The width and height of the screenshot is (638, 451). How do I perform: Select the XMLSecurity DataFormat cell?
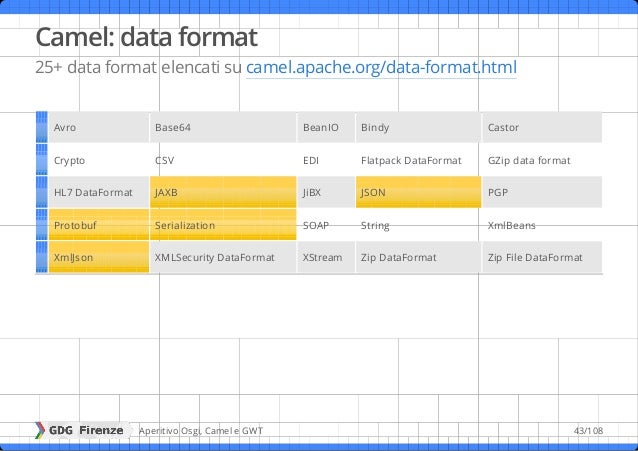pyautogui.click(x=223, y=257)
